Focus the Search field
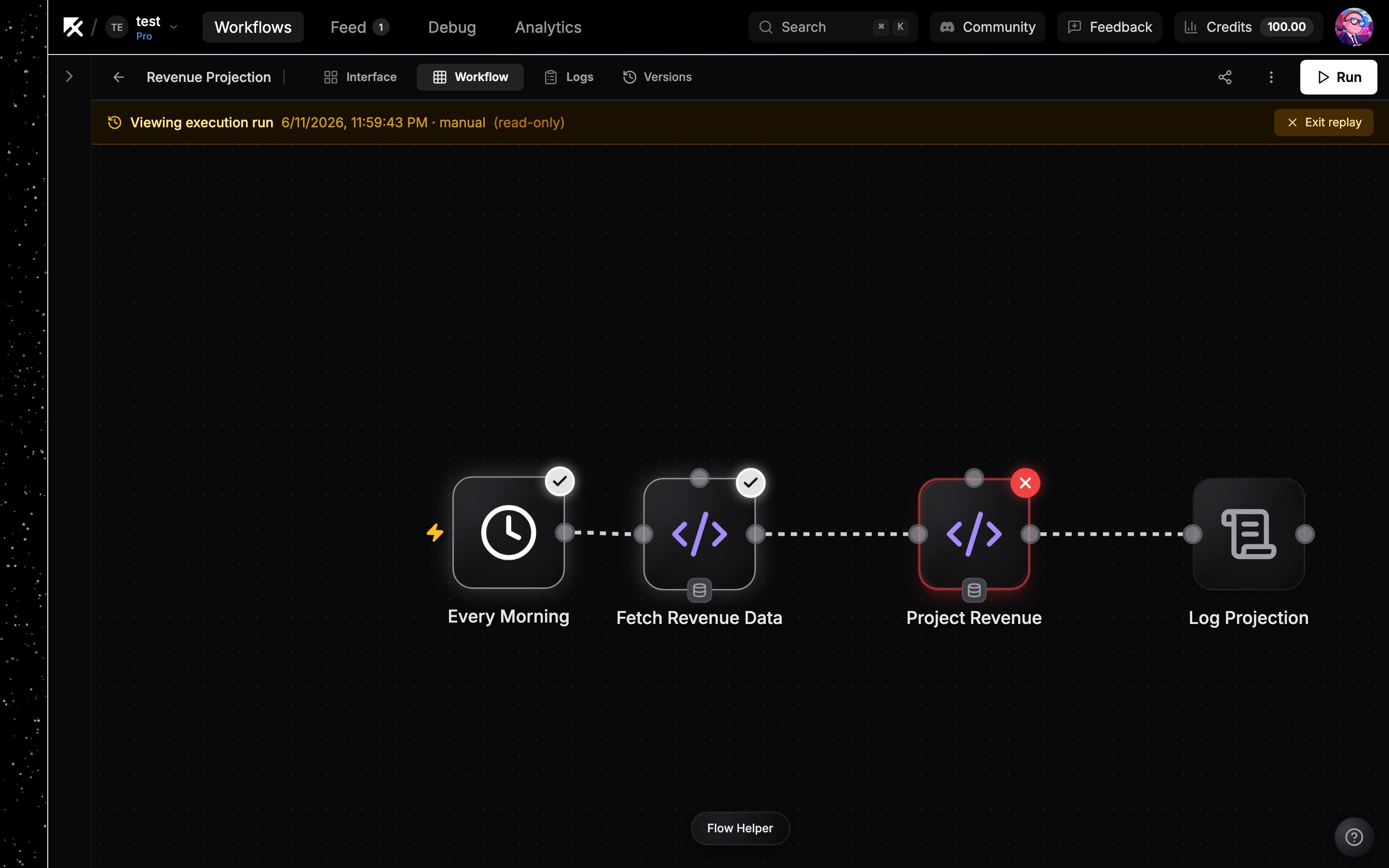 pos(833,27)
